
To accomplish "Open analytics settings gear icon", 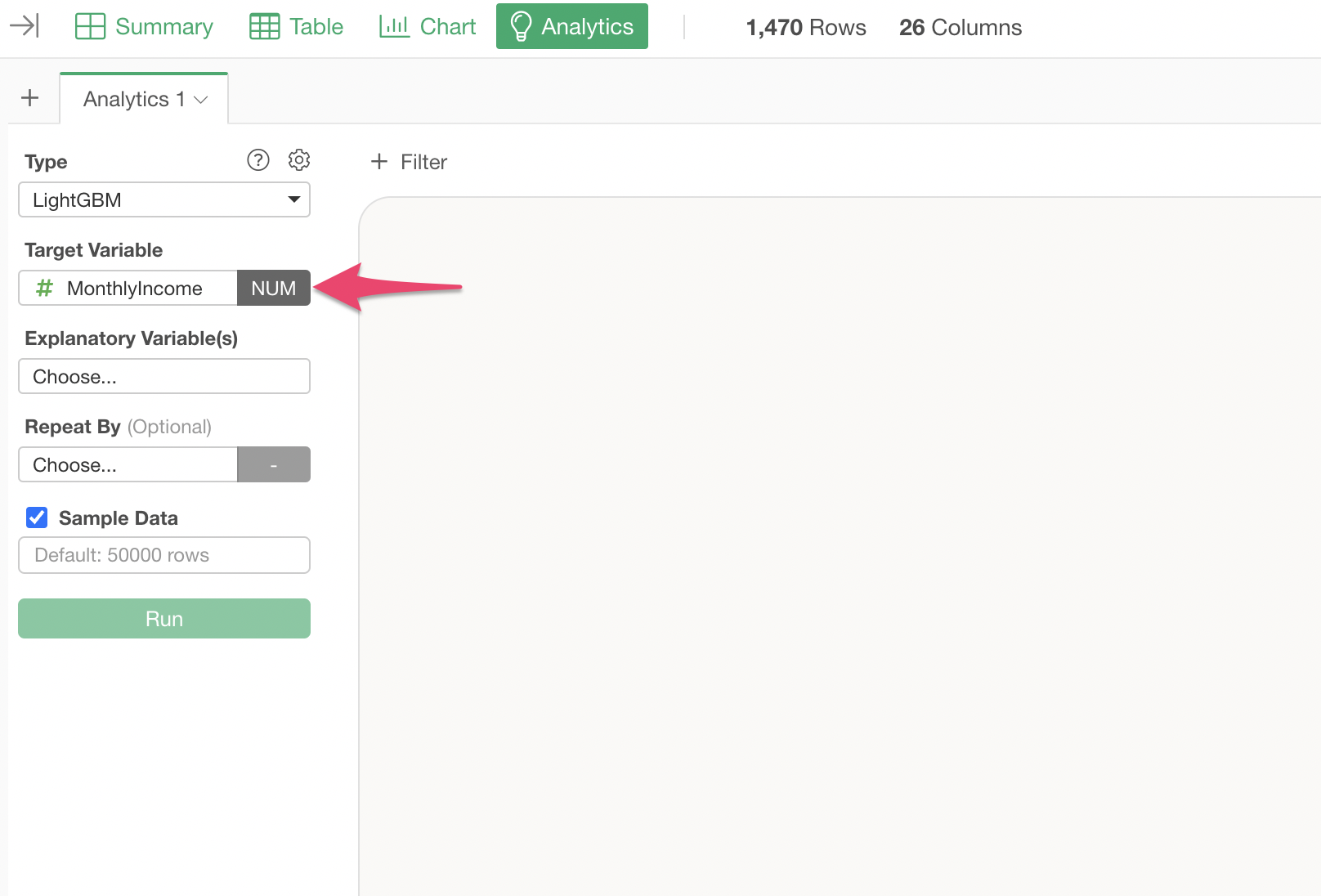I will coord(299,160).
